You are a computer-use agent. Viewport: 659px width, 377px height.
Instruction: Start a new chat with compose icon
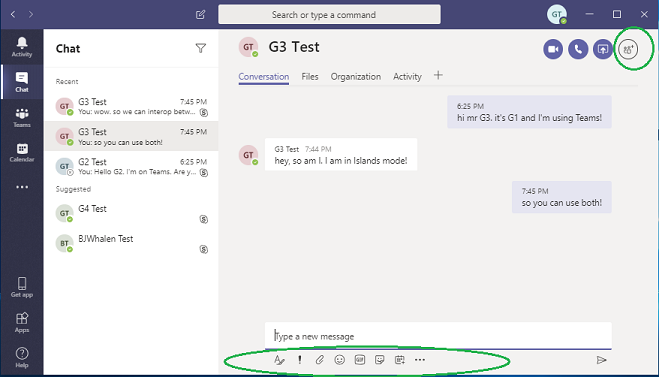(x=200, y=15)
